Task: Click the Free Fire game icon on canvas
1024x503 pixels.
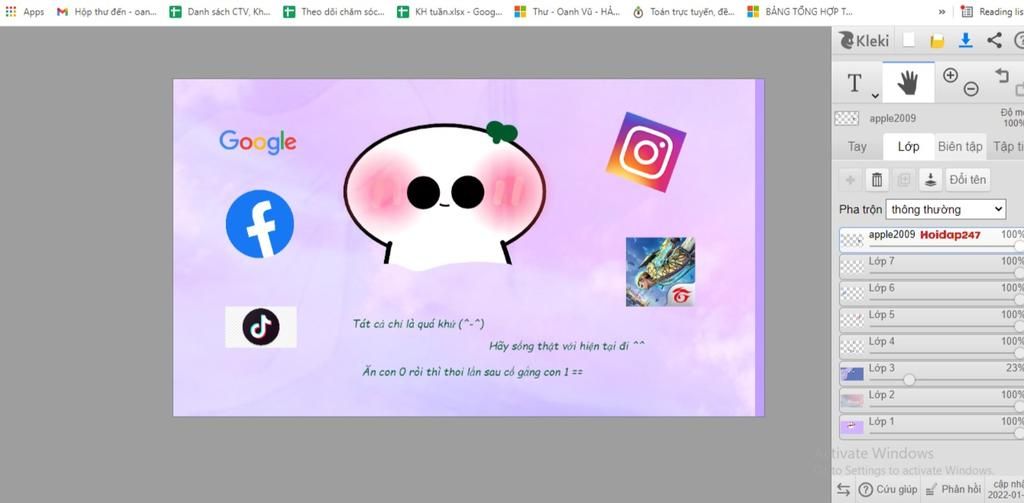Action: [x=660, y=272]
